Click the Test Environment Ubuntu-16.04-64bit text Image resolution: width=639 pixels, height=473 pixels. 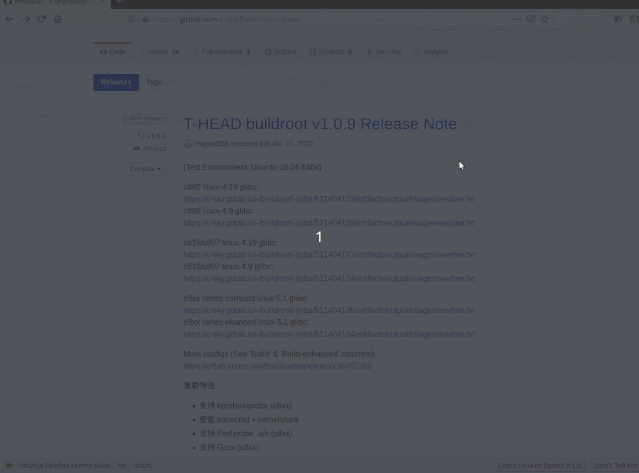(x=252, y=167)
